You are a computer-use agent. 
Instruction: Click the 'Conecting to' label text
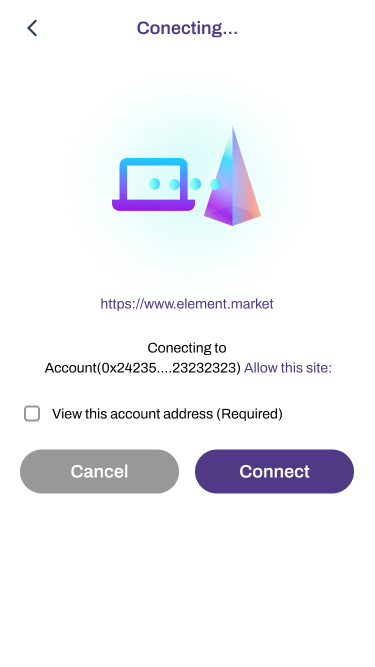[187, 348]
